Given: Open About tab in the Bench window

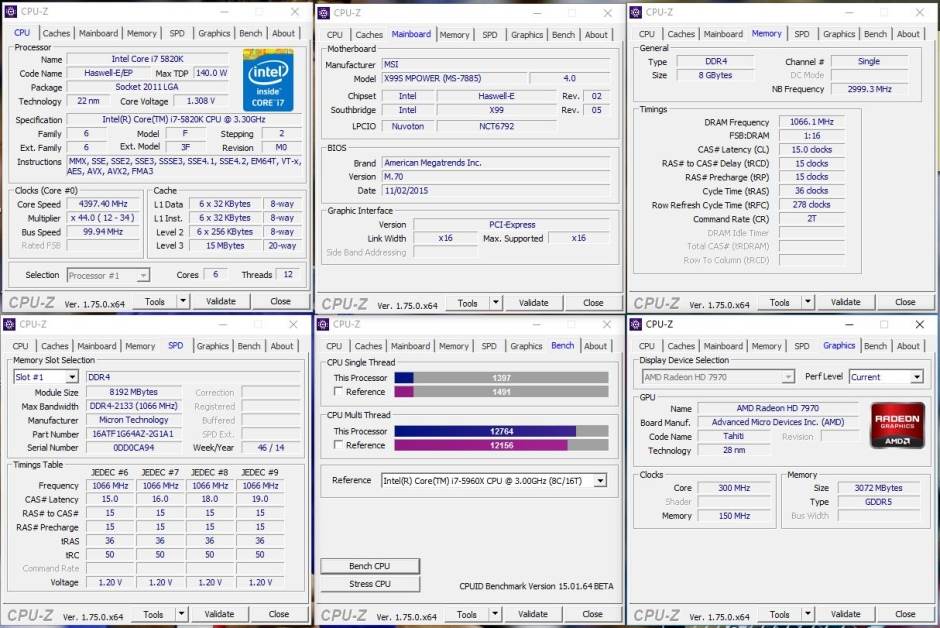Looking at the screenshot, I should pyautogui.click(x=596, y=346).
